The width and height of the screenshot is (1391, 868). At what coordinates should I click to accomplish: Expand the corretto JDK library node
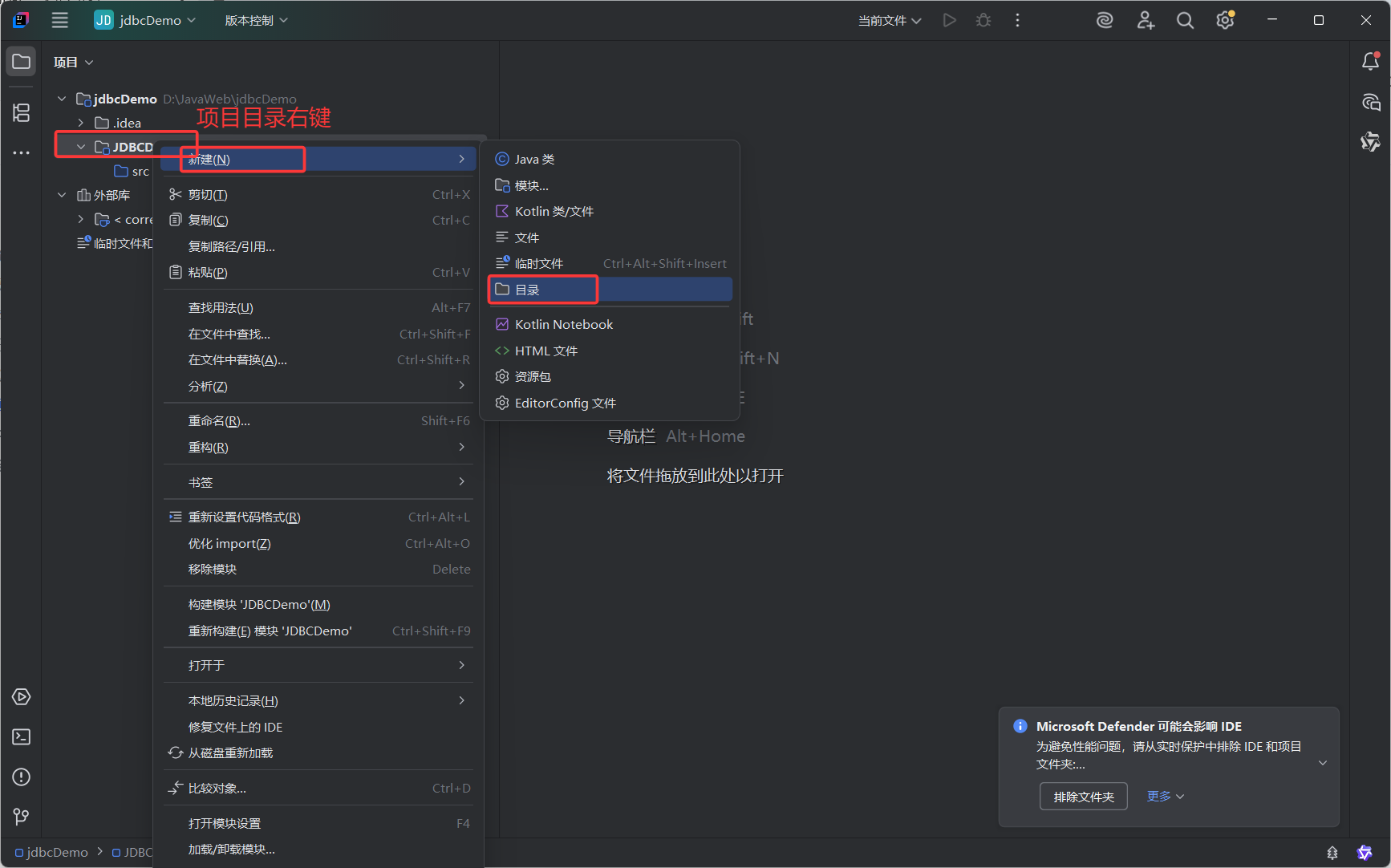(81, 219)
